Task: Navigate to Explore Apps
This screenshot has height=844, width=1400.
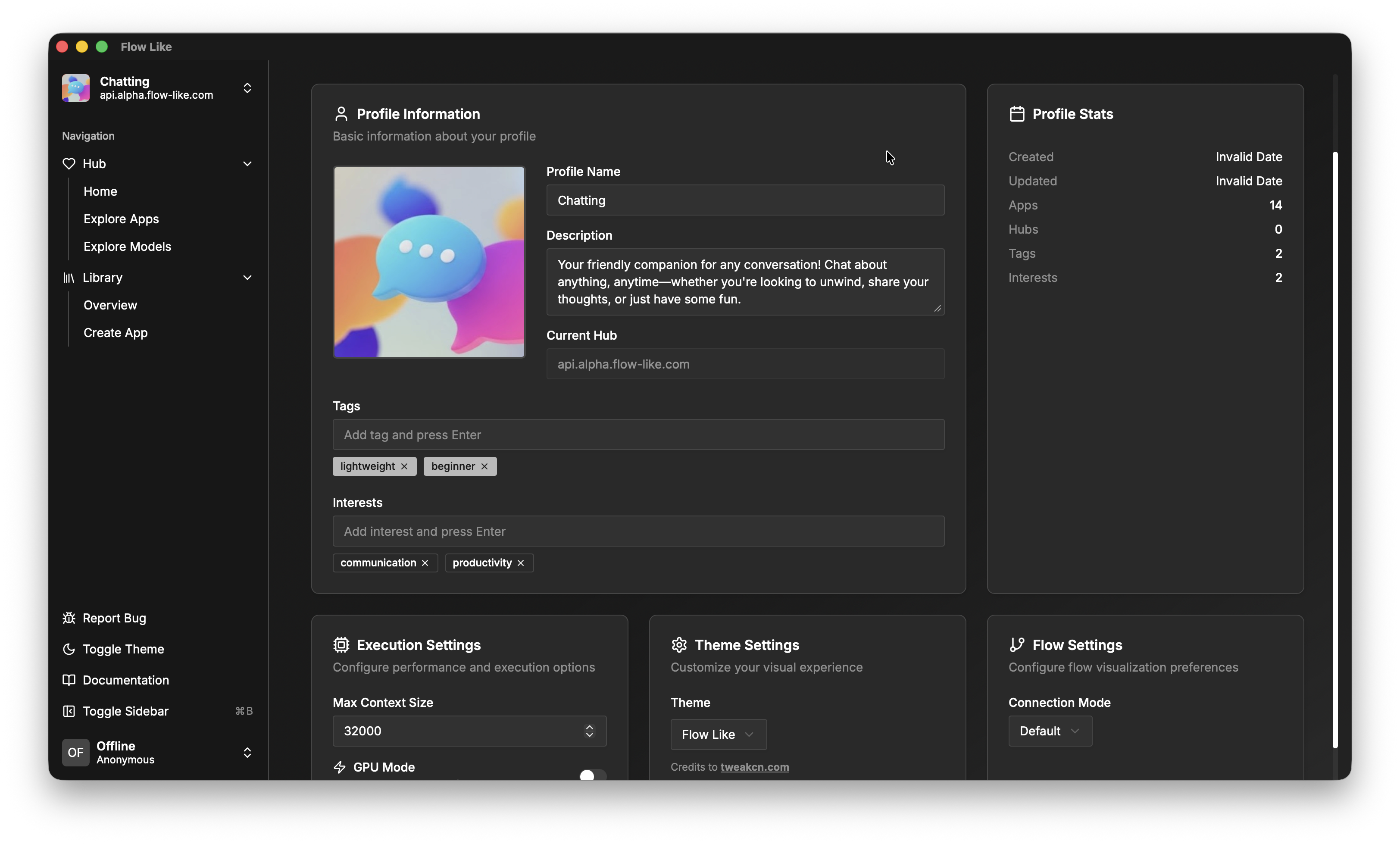Action: (120, 219)
